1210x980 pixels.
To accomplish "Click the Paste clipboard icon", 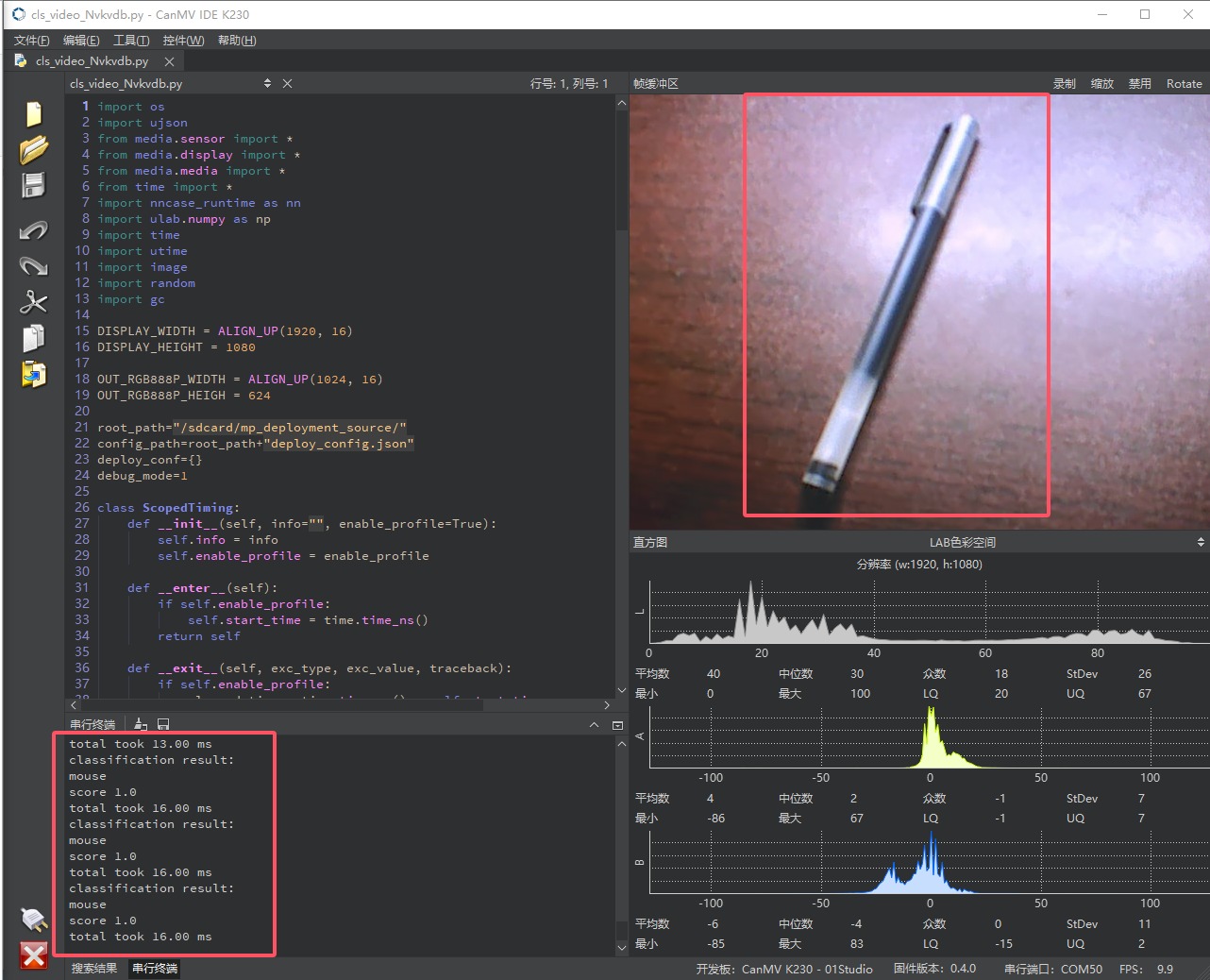I will pos(34,374).
